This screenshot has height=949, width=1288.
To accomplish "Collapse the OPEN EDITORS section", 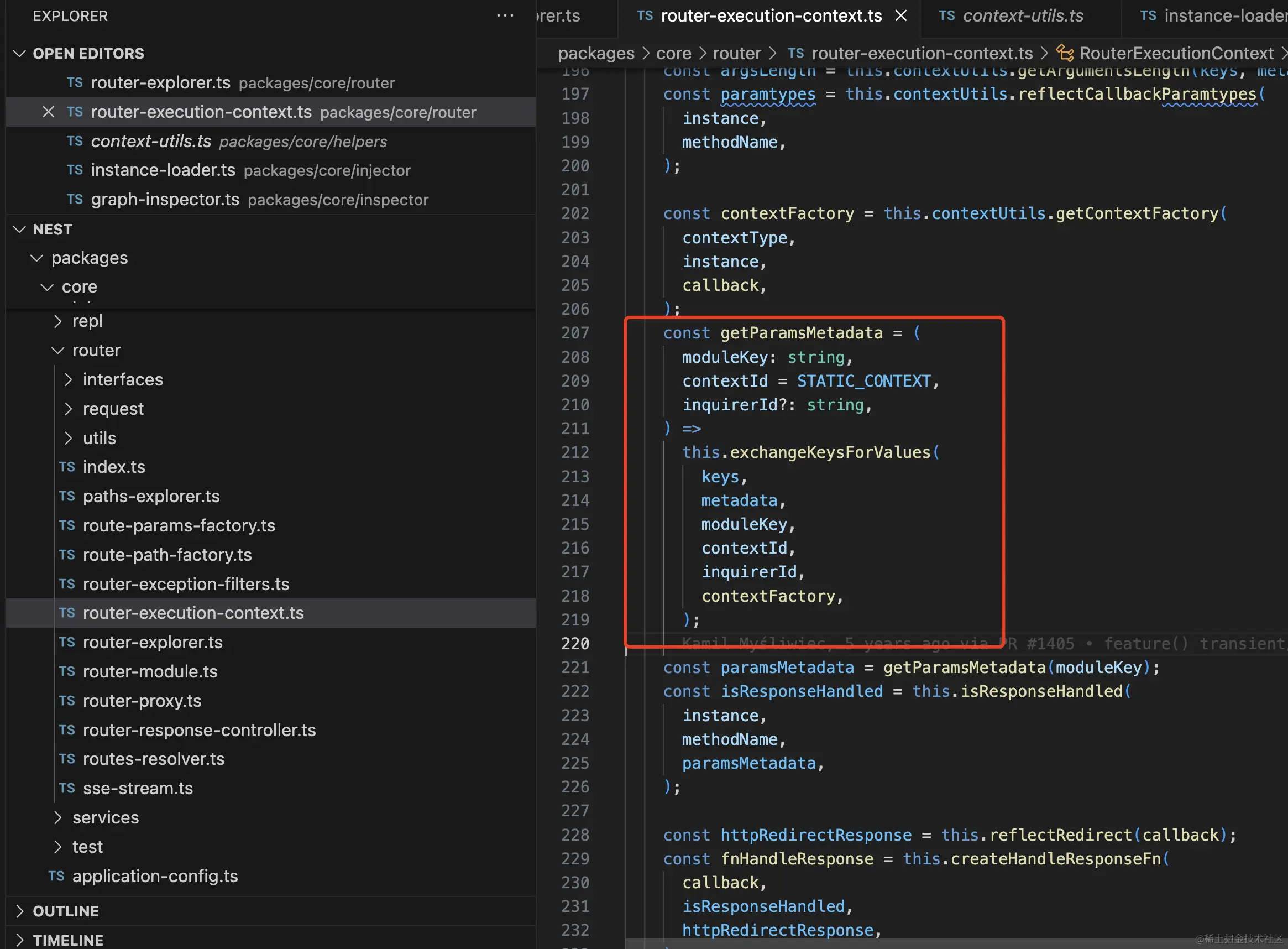I will (x=19, y=54).
